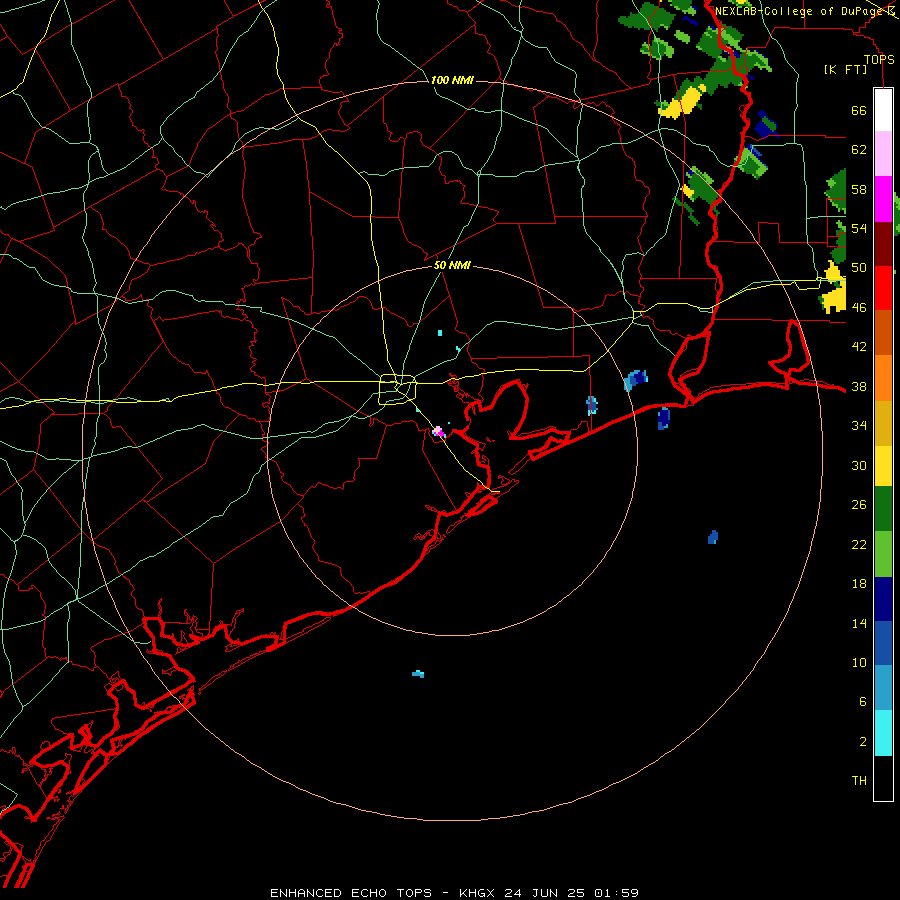Click the '[K FT]' units label
The height and width of the screenshot is (900, 900).
pyautogui.click(x=845, y=70)
